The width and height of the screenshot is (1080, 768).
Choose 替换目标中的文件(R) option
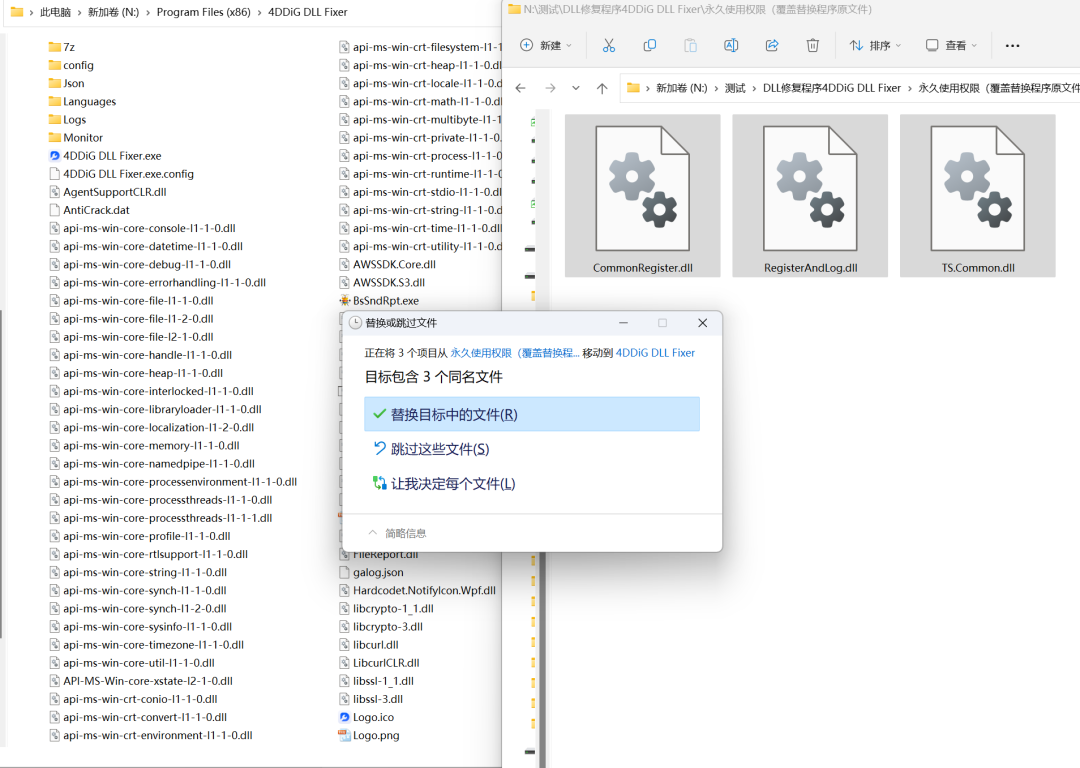(x=532, y=414)
